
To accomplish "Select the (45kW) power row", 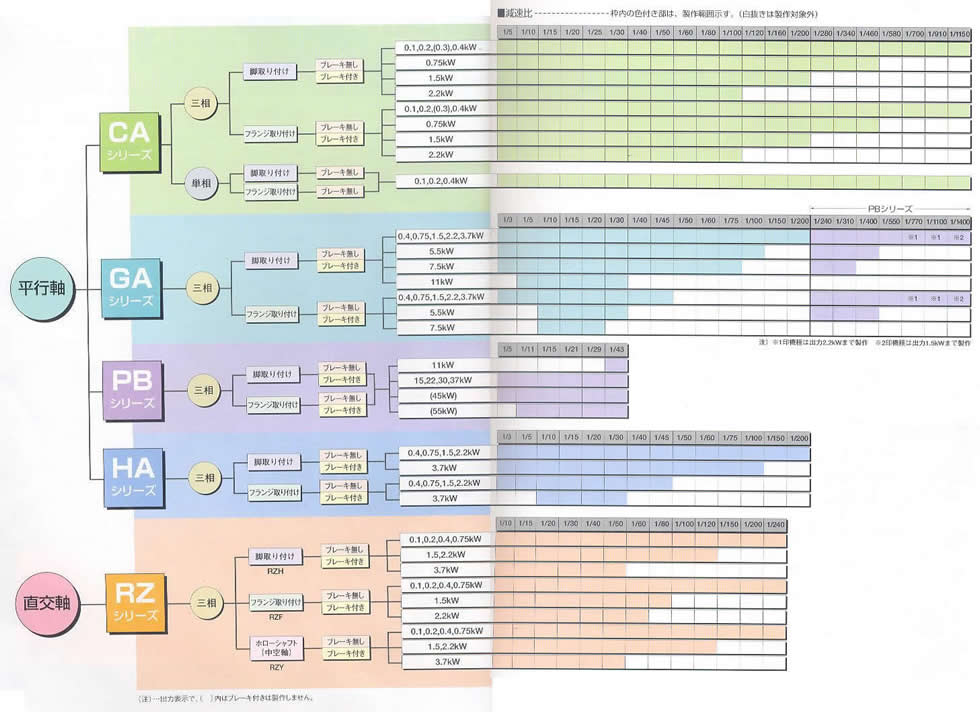I will pyautogui.click(x=440, y=396).
